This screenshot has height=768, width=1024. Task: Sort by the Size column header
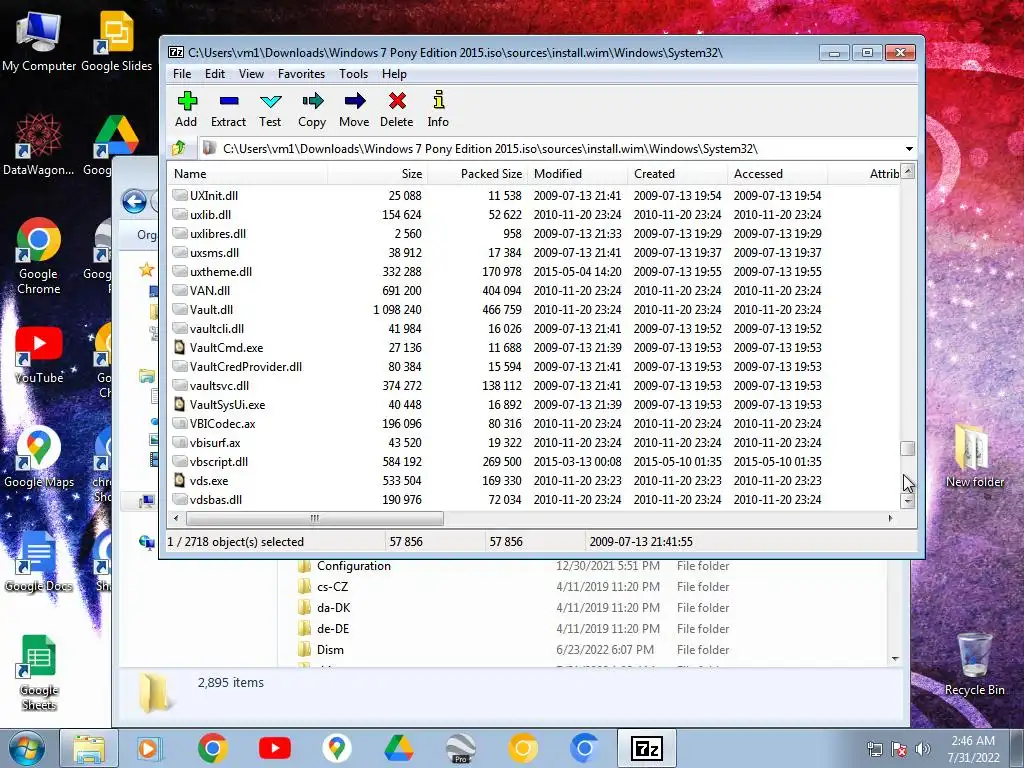377,174
